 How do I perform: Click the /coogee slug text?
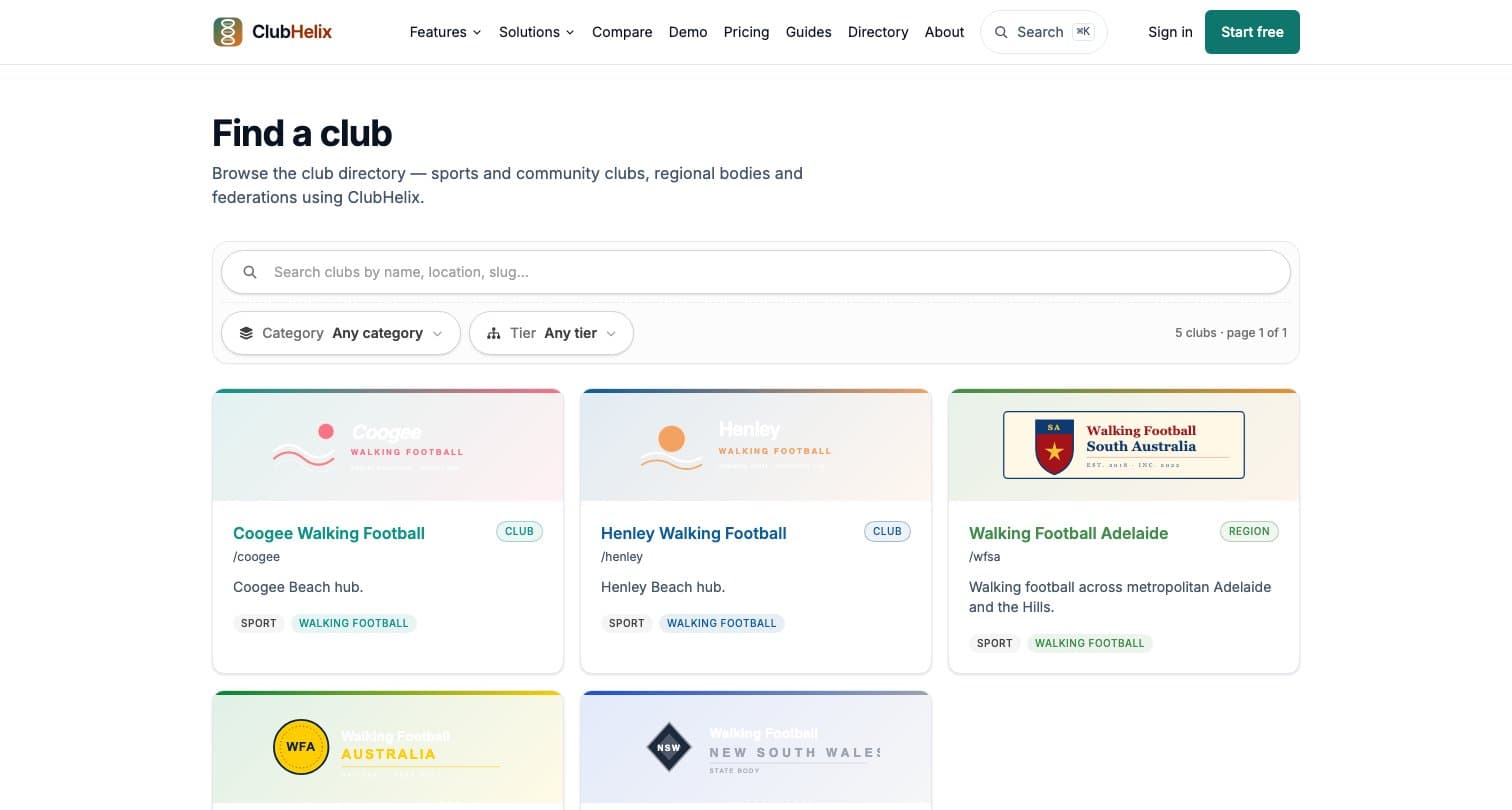tap(257, 557)
